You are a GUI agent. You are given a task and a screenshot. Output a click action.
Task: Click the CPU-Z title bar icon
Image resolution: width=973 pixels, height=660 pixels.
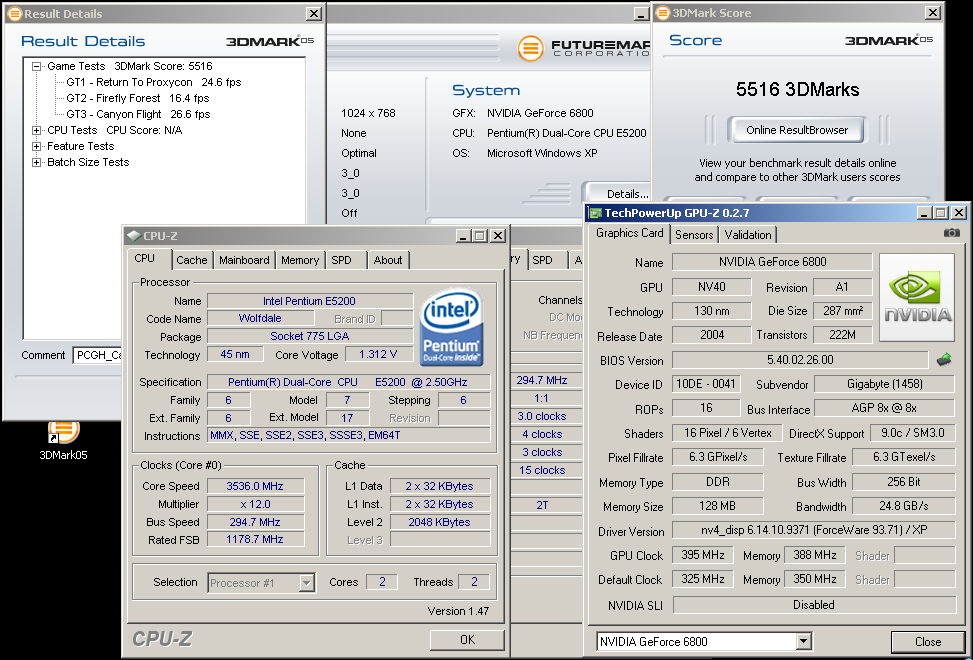pos(133,236)
